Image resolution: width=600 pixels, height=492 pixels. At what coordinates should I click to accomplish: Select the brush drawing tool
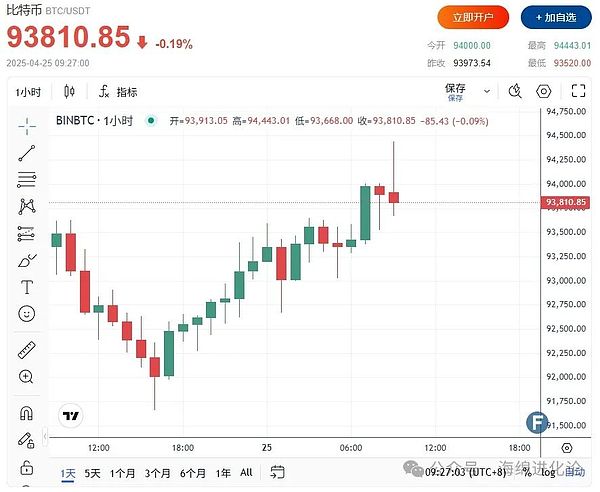(x=27, y=261)
